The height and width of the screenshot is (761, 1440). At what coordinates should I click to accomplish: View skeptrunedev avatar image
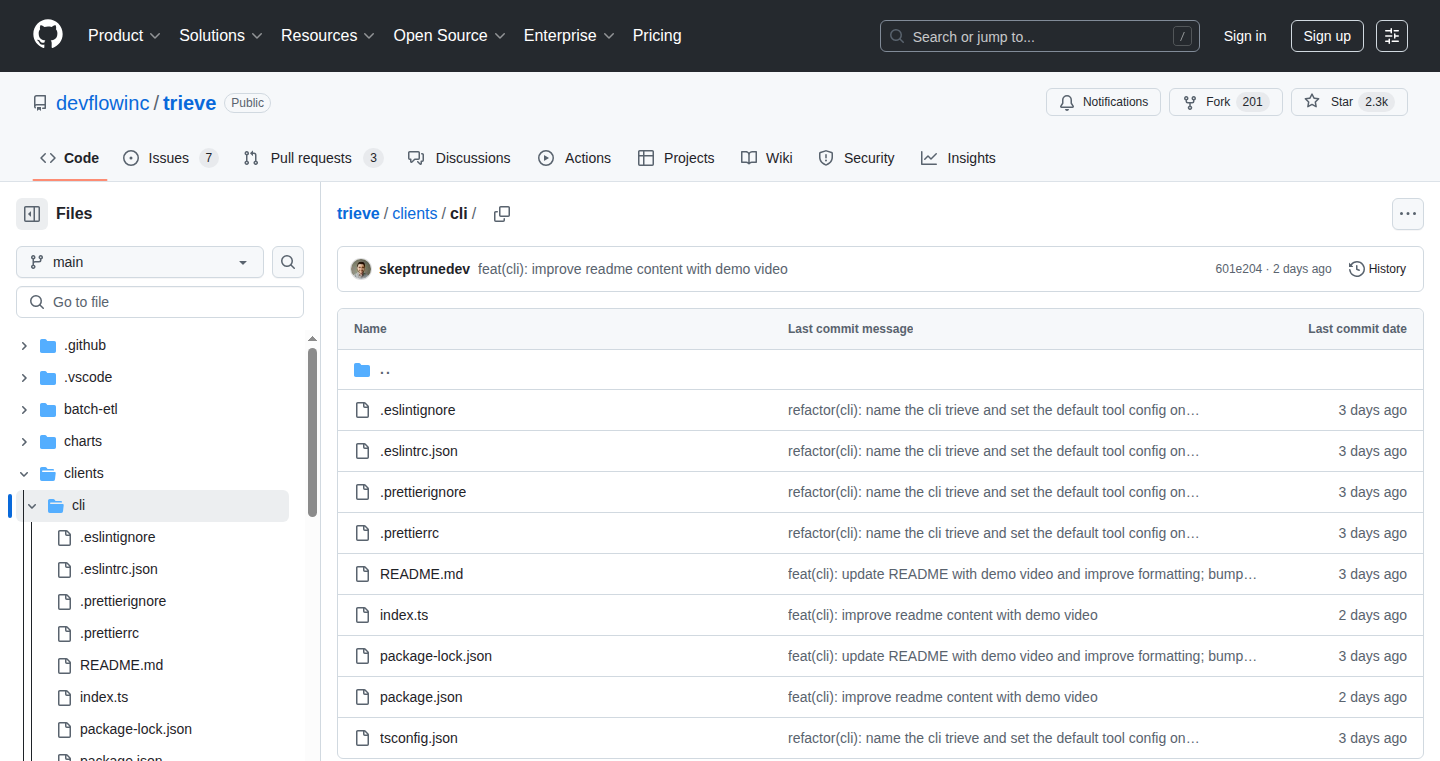tap(361, 269)
